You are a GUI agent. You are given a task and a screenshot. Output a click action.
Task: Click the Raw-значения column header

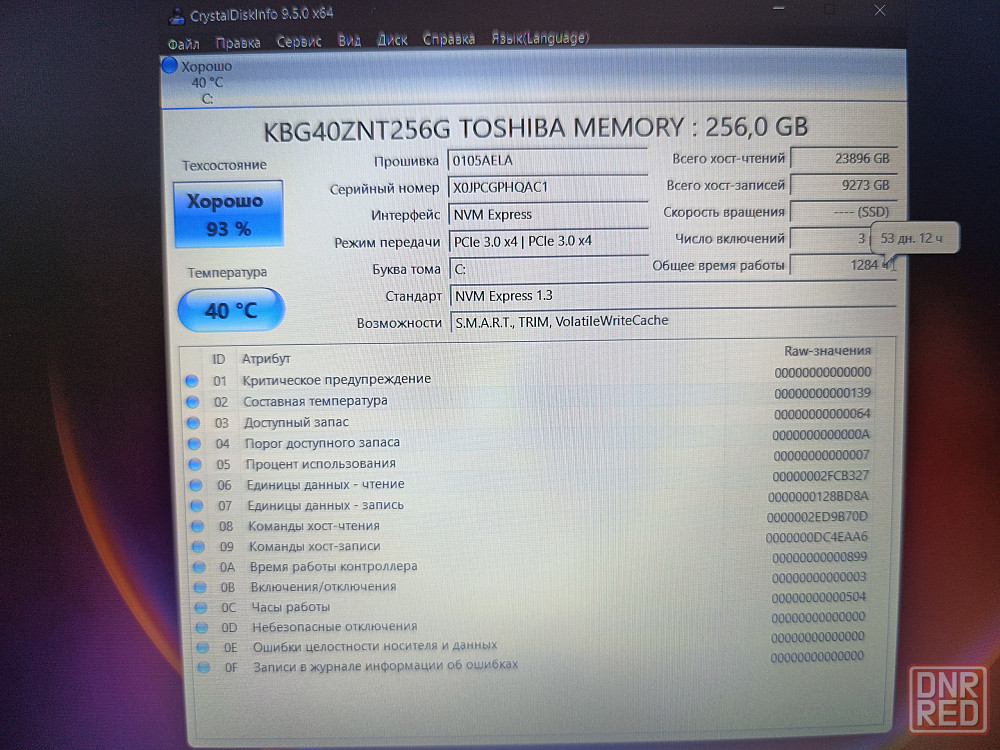pos(827,351)
